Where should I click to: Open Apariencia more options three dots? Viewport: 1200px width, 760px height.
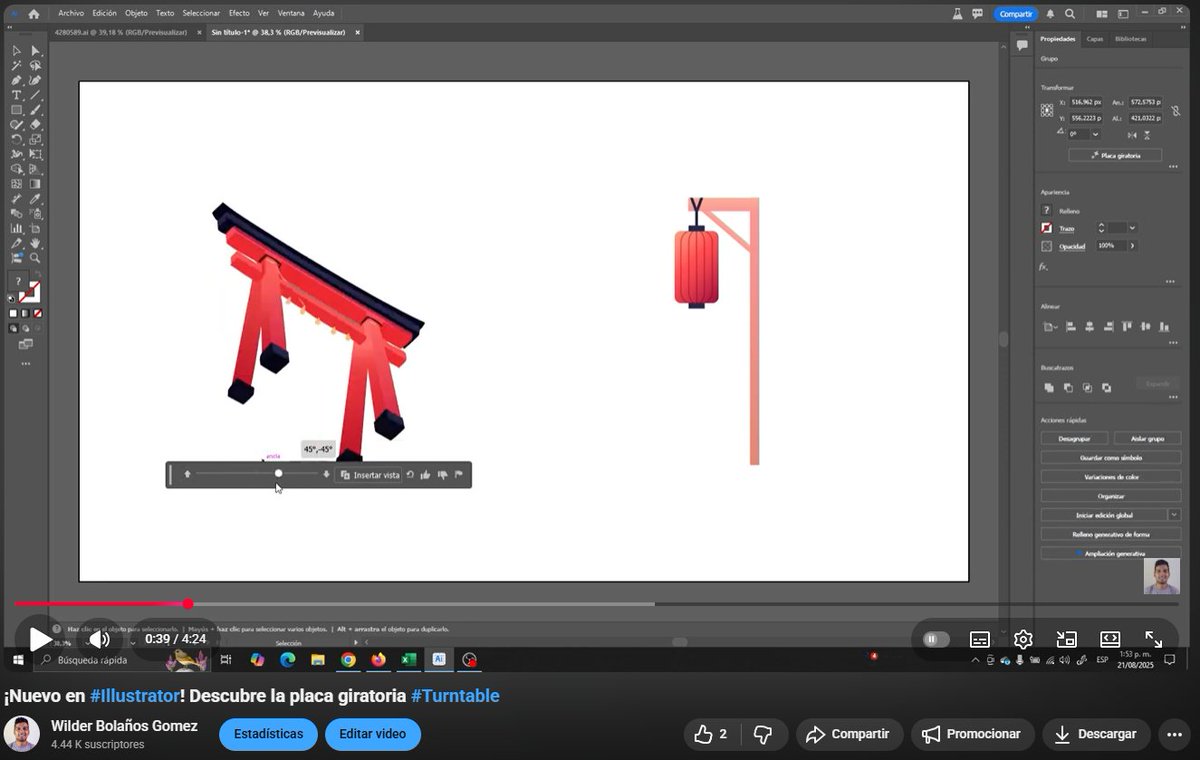pos(1170,282)
